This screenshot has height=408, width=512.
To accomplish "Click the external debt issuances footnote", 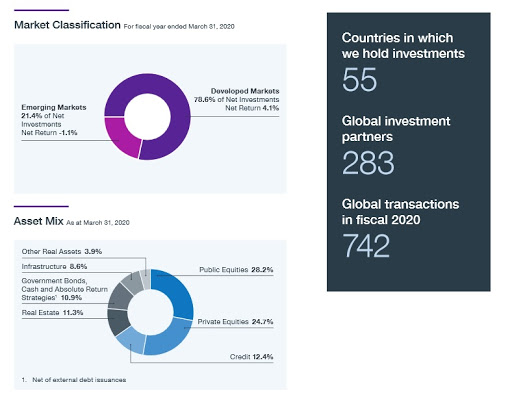I will point(74,380).
